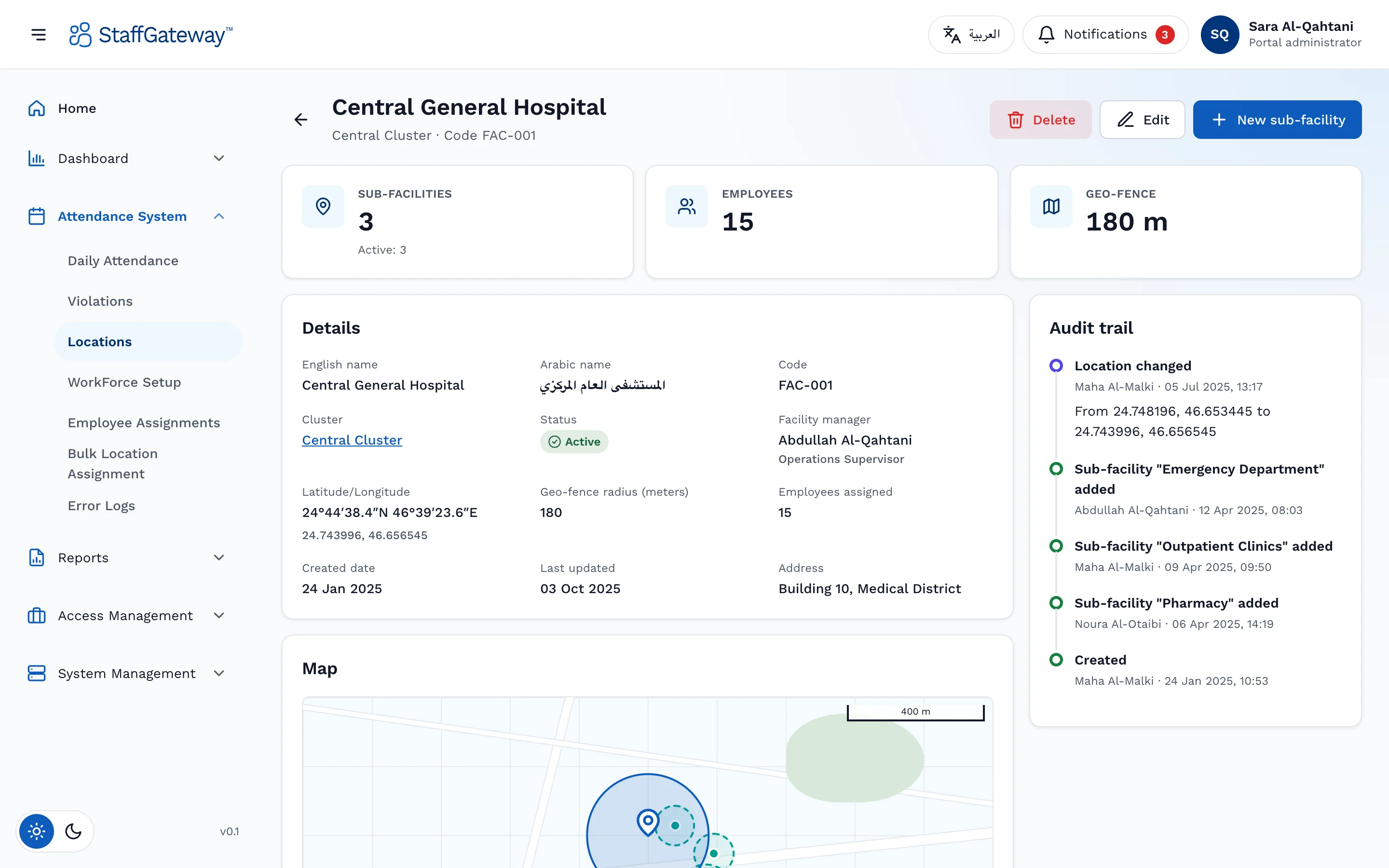Click the New sub-facility button

point(1277,120)
